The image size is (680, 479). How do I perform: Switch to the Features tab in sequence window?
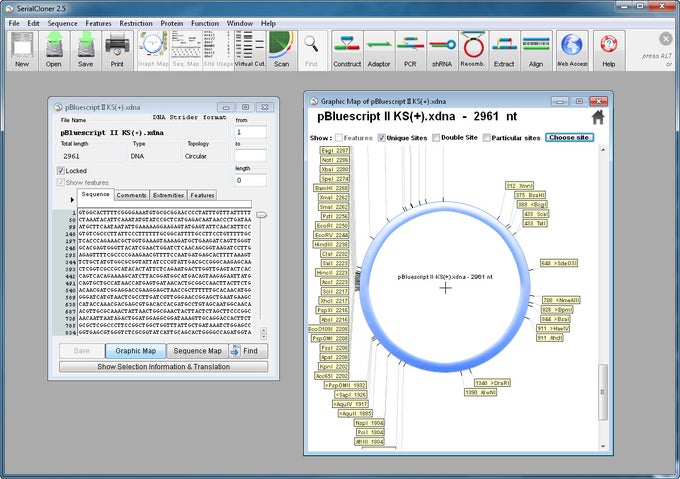coord(203,195)
